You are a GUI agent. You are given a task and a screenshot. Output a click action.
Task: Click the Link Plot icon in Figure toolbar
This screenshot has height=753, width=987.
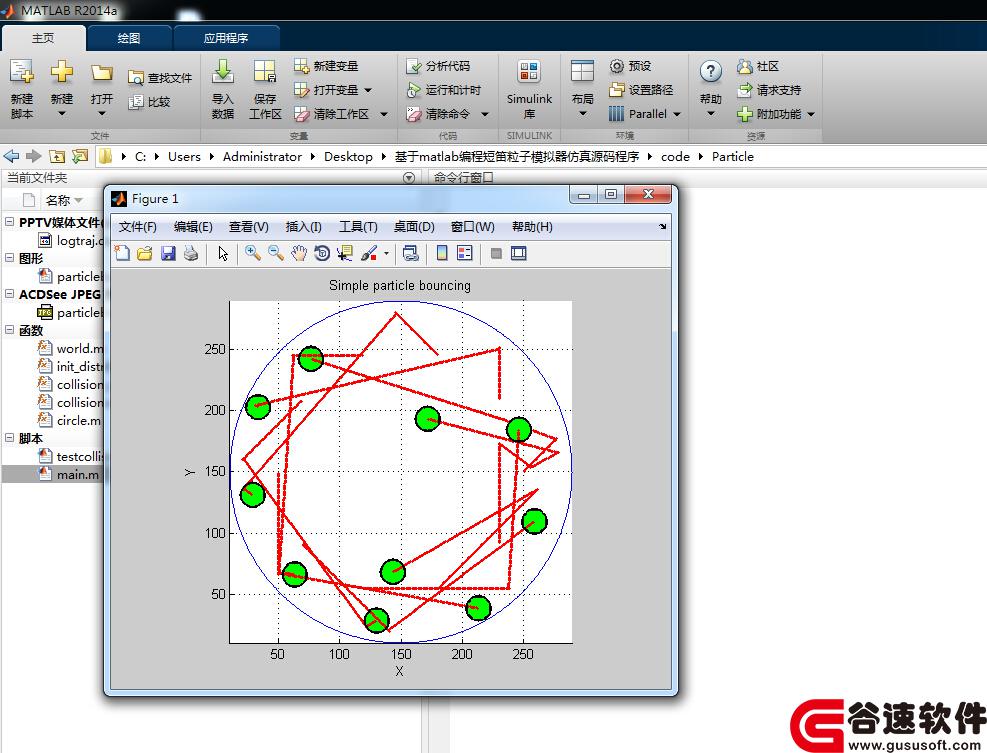coord(410,253)
